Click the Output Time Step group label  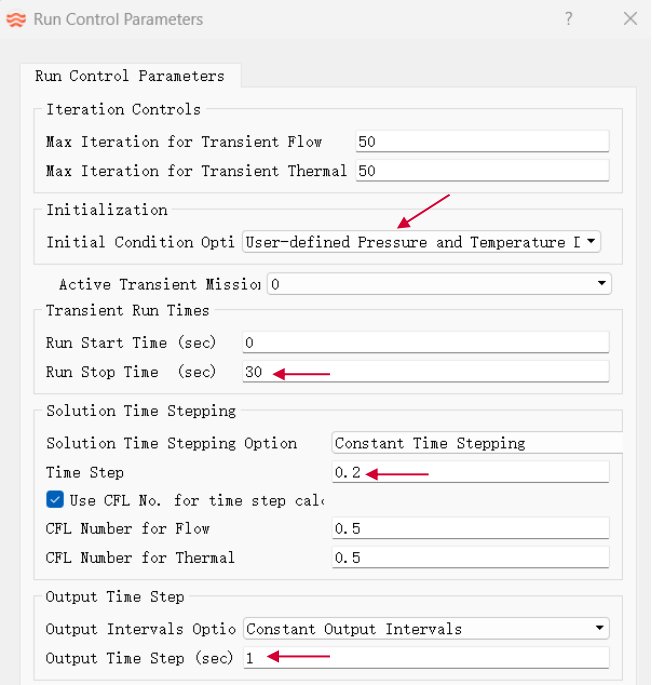(115, 597)
